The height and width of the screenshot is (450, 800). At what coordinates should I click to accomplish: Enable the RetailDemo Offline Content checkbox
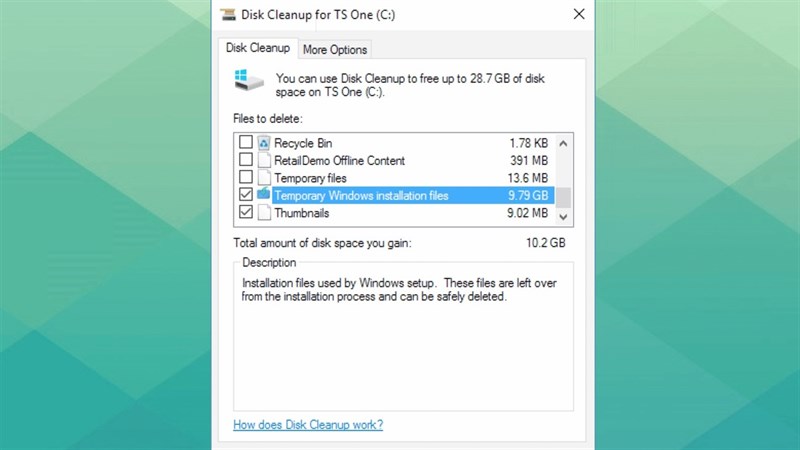246,159
